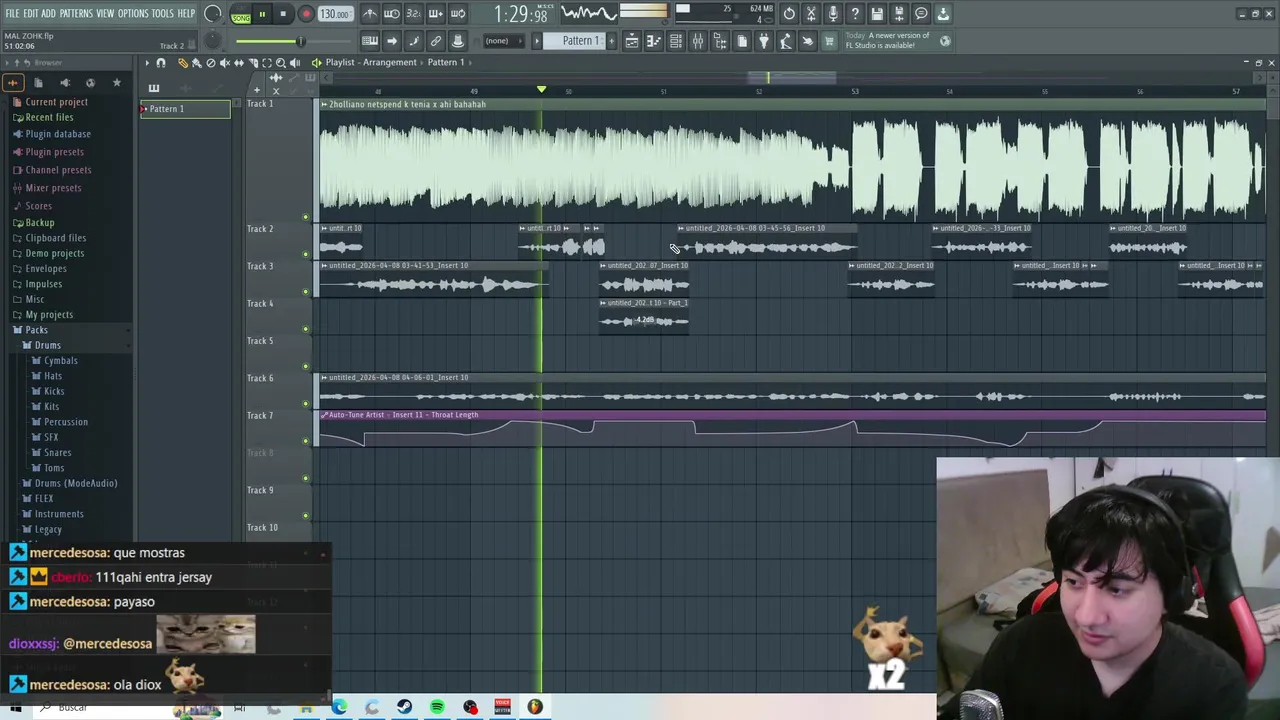Click the master pitch knob
This screenshot has height=720, width=1280.
(213, 41)
